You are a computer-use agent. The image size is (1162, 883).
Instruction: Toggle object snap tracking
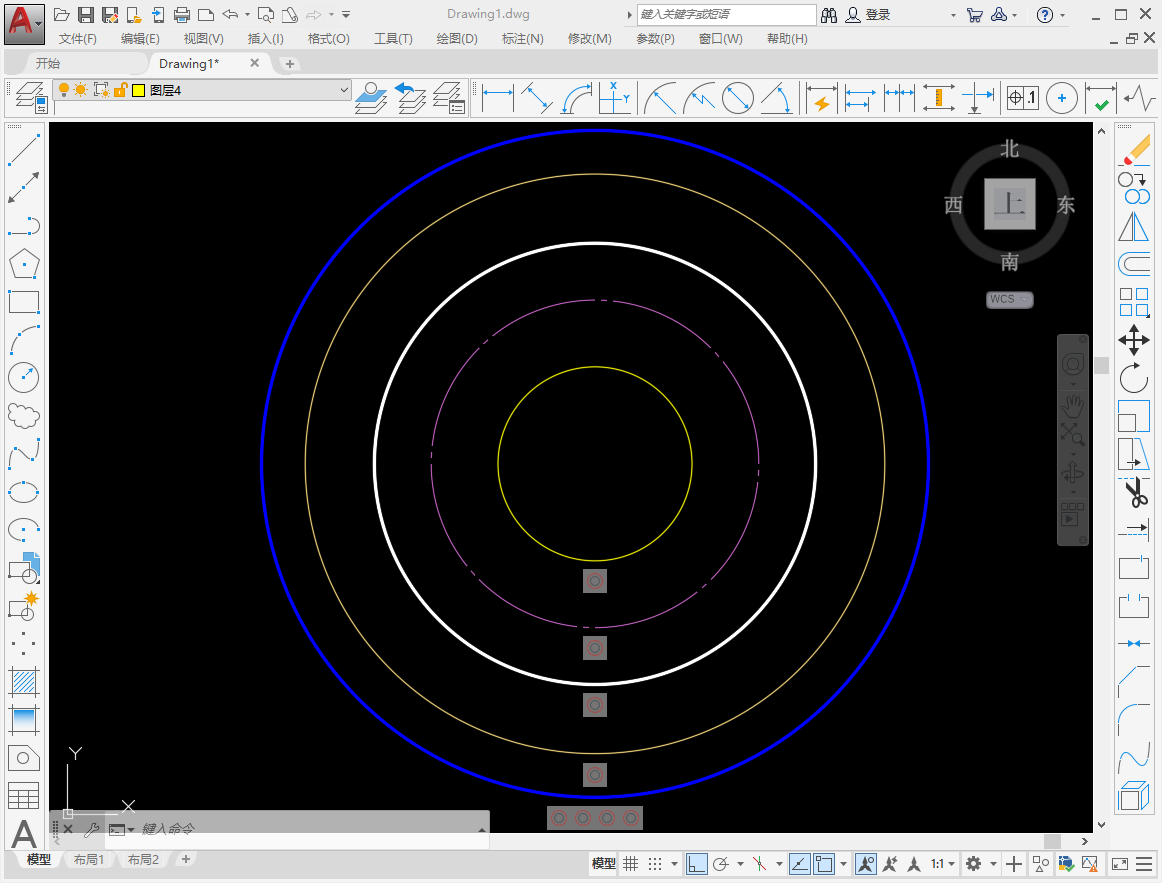pos(800,864)
